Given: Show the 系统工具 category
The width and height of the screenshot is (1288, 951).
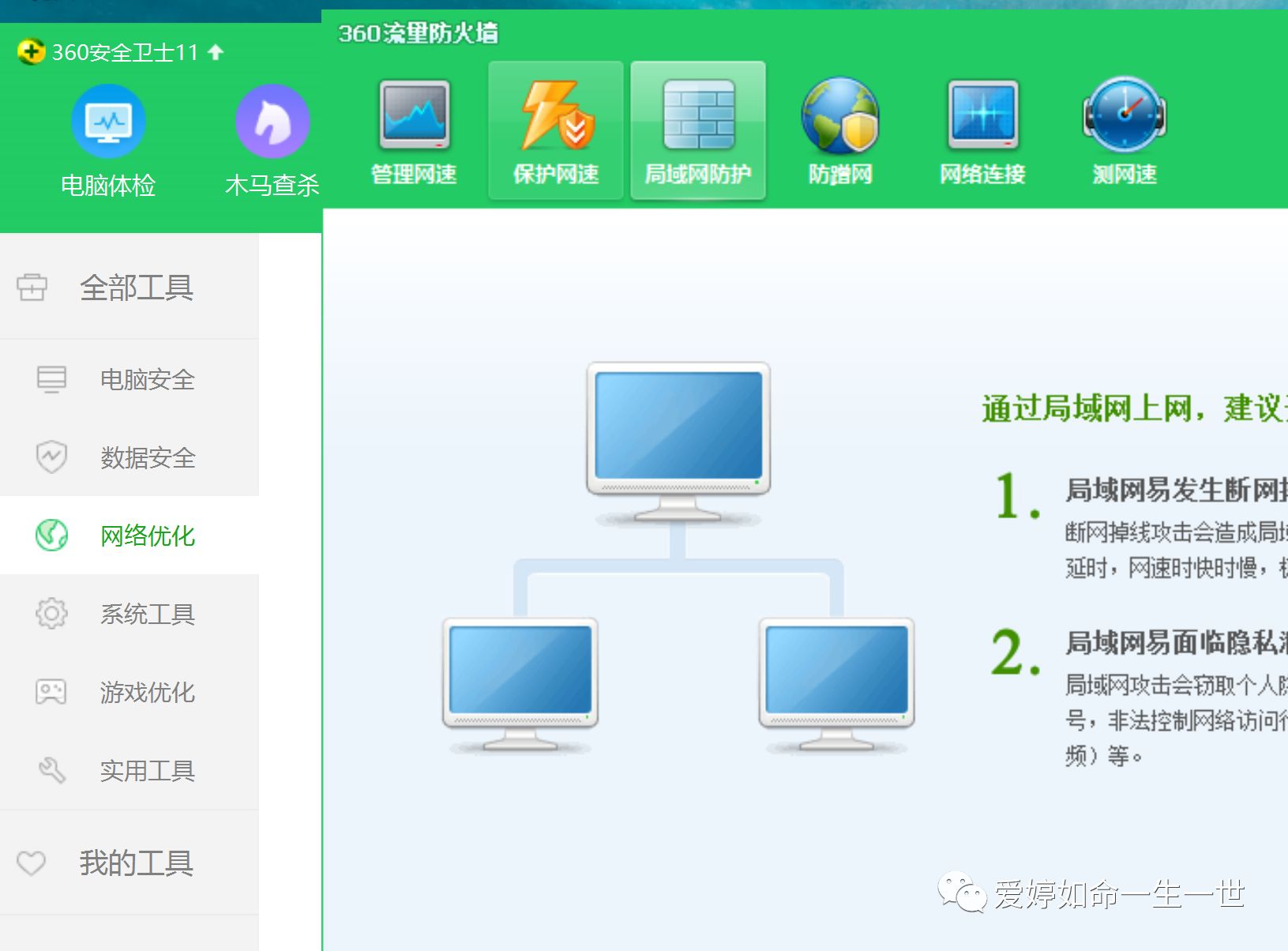Looking at the screenshot, I should pos(130,614).
